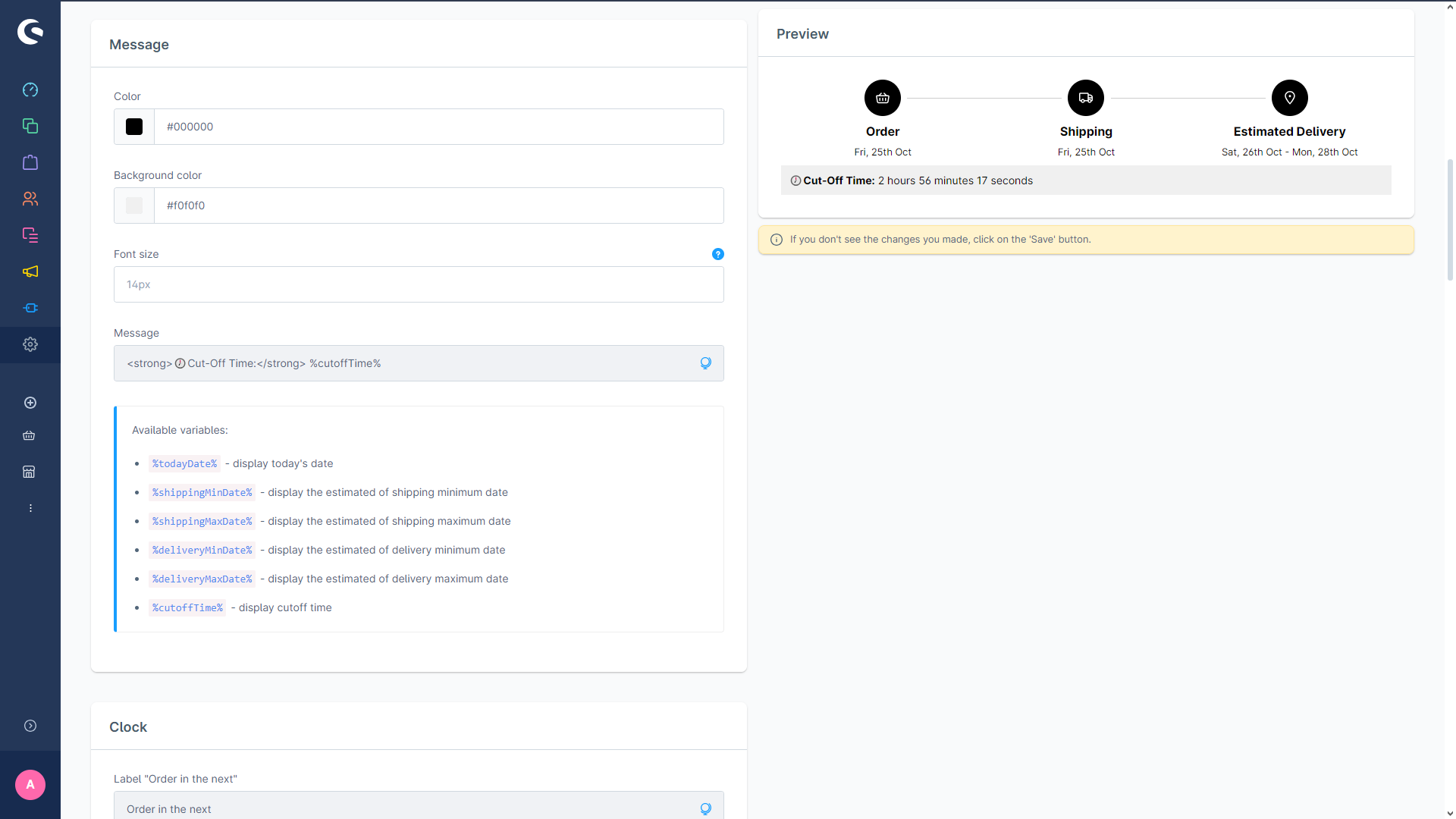This screenshot has height=819, width=1456.
Task: Click the inheritance icon in Order in the next field
Action: click(x=705, y=809)
